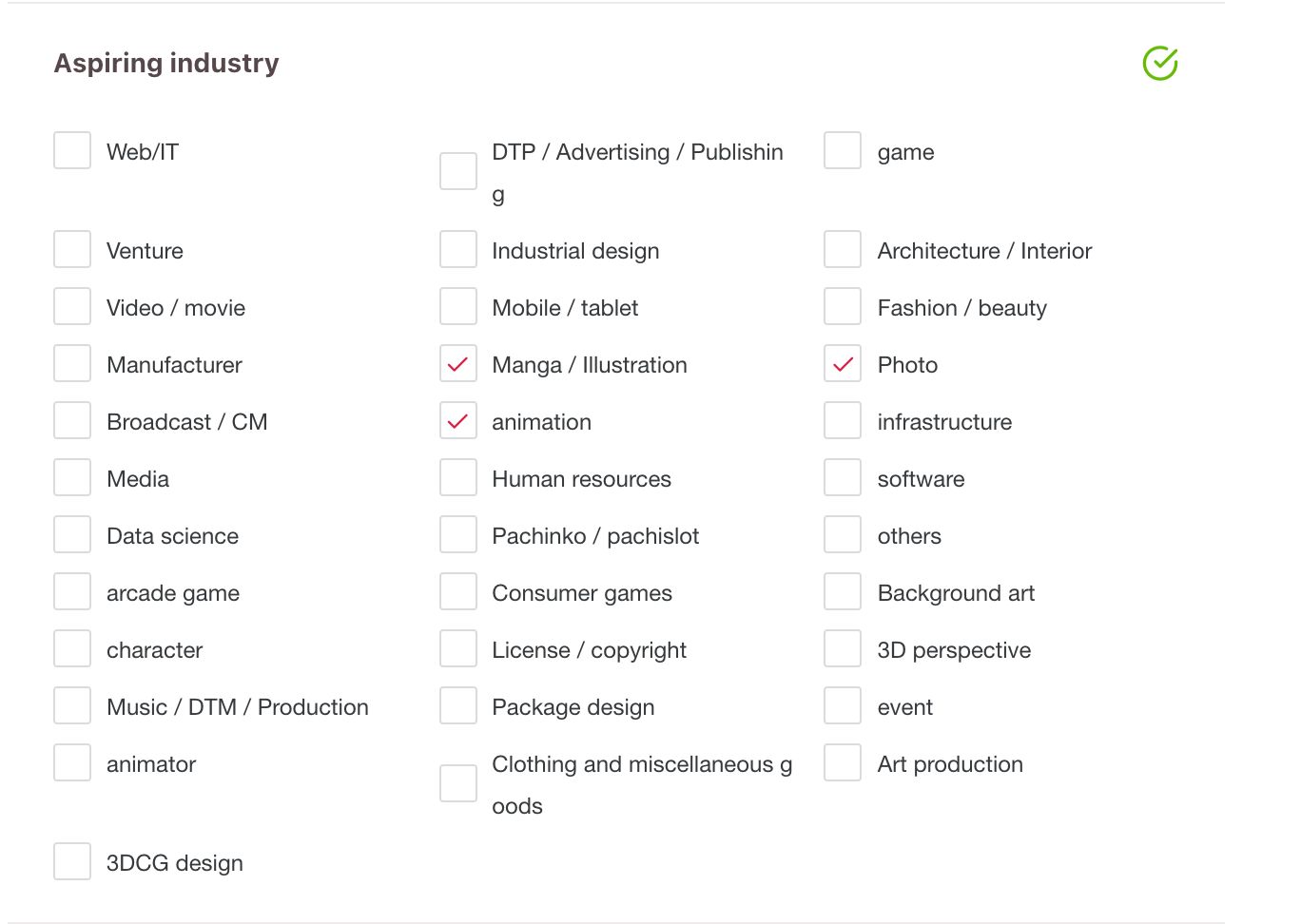Uncheck the Photo checkbox
This screenshot has height=924, width=1301.
click(x=843, y=364)
